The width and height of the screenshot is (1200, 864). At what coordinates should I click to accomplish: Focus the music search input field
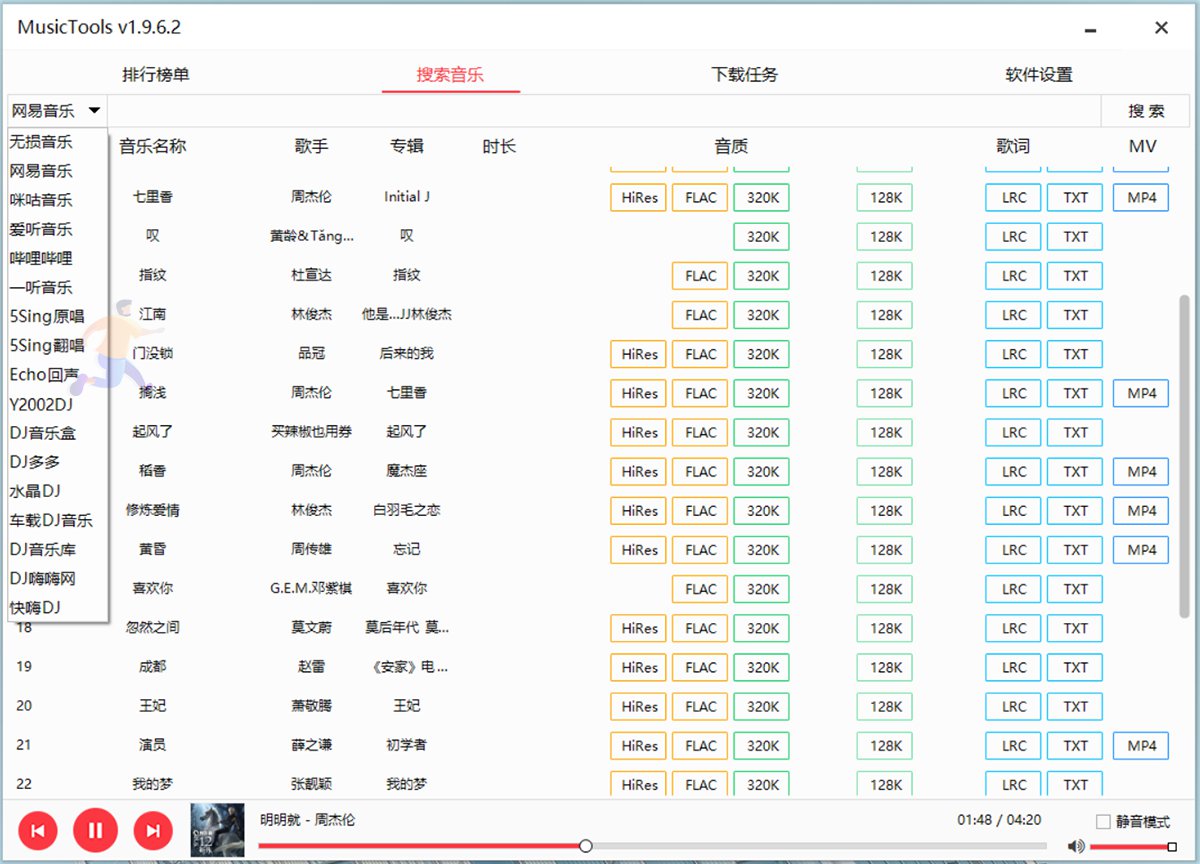603,111
